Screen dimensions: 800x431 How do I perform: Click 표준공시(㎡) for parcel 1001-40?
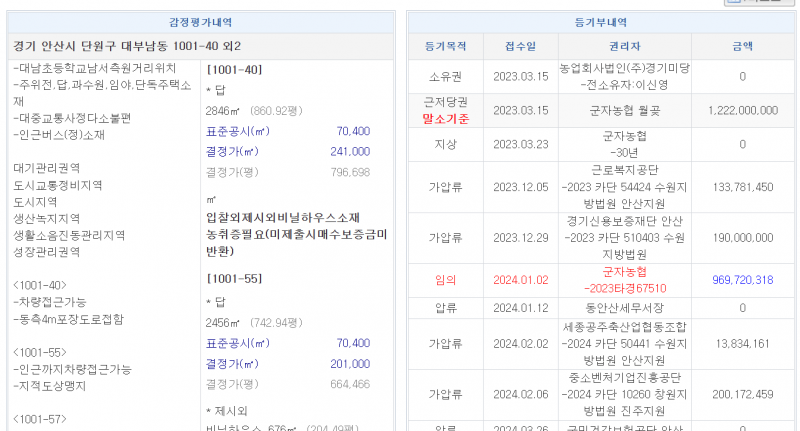(x=238, y=131)
